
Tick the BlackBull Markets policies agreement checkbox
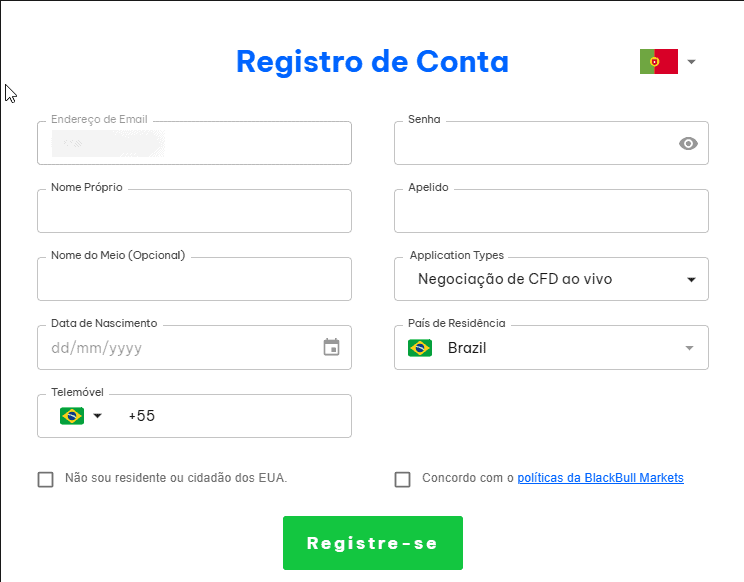point(403,479)
